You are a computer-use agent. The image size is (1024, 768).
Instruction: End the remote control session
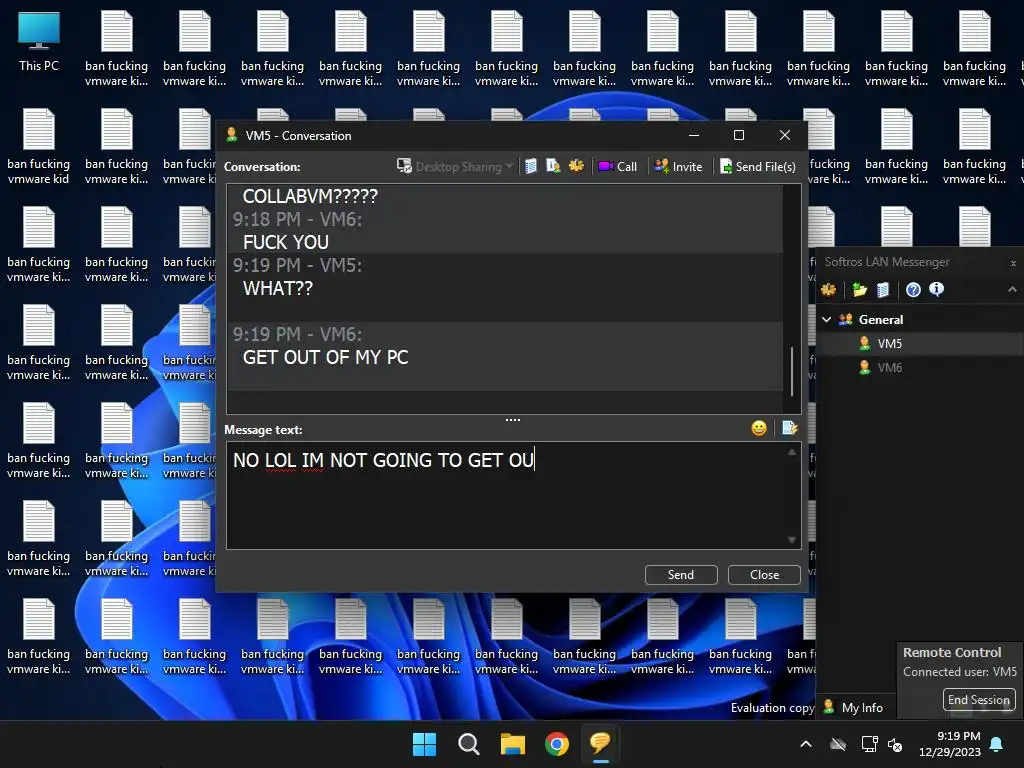click(979, 699)
